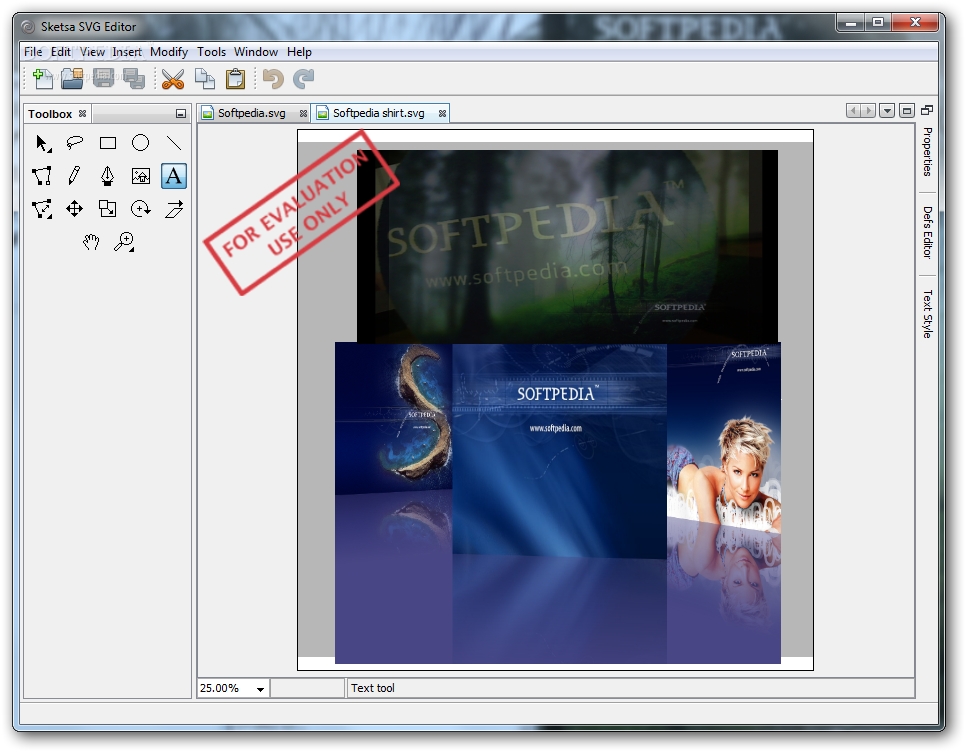Expand the Properties side panel
This screenshot has width=966, height=752.
pyautogui.click(x=927, y=152)
